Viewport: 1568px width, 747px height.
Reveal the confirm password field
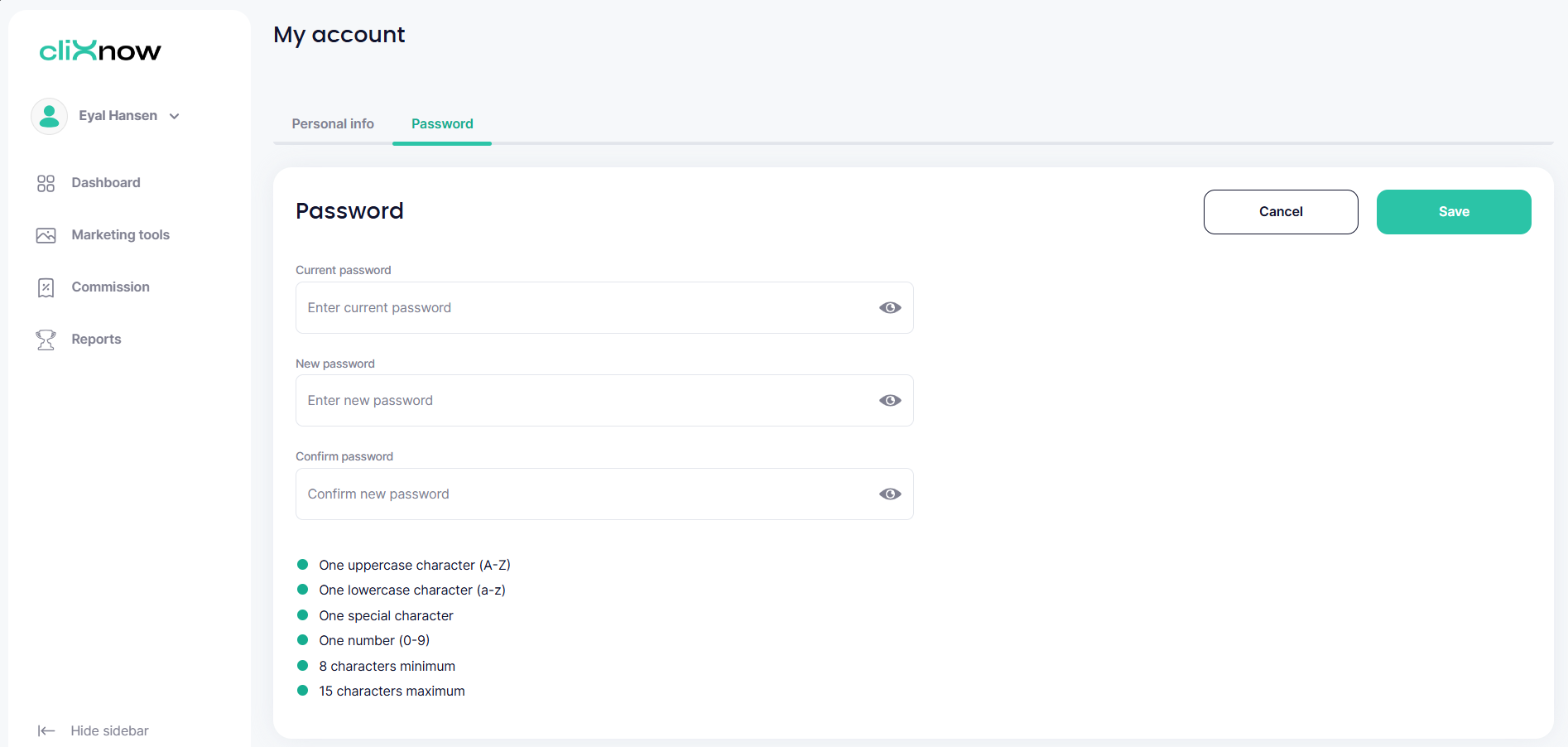(x=890, y=494)
